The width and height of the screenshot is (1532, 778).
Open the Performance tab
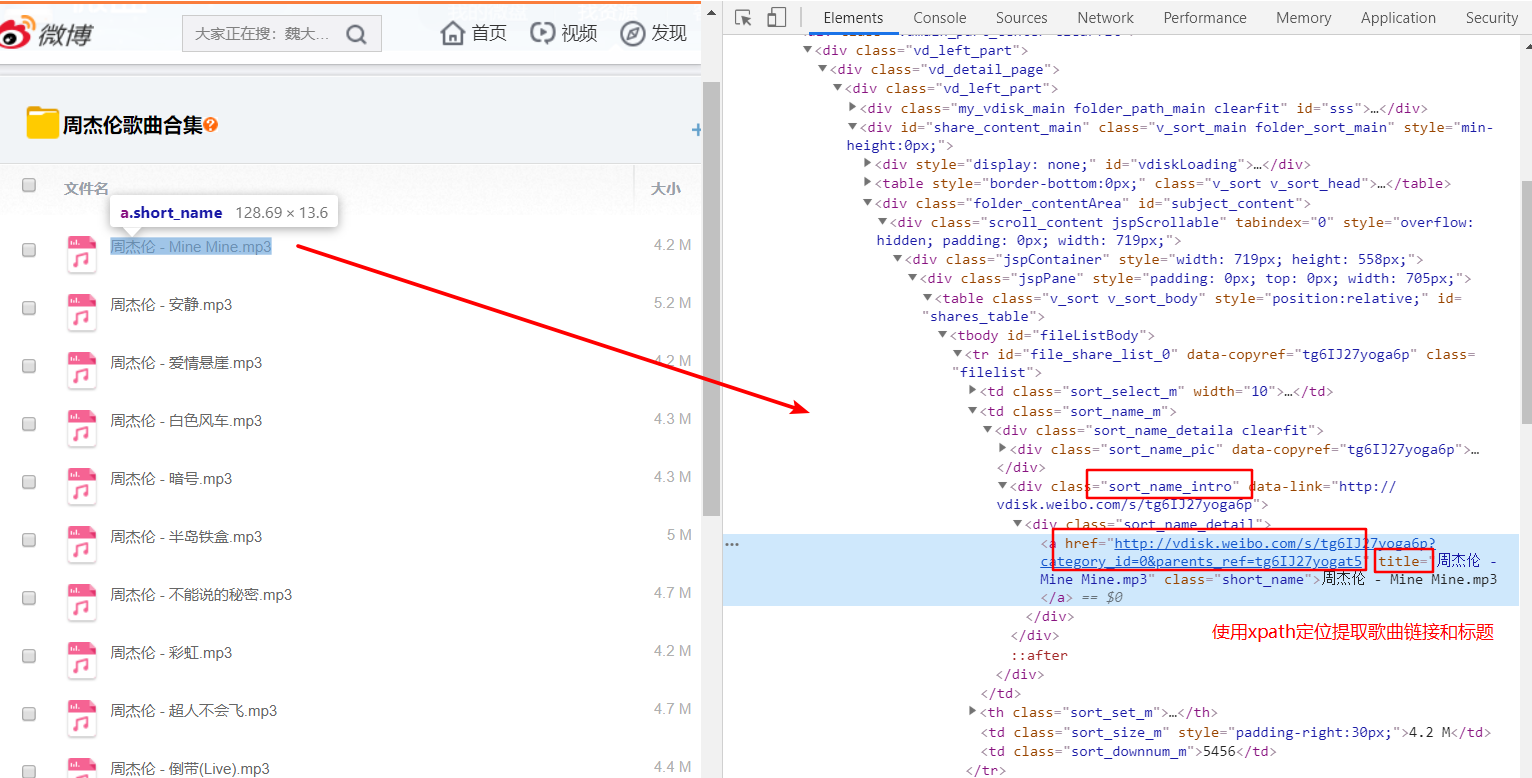click(1205, 18)
